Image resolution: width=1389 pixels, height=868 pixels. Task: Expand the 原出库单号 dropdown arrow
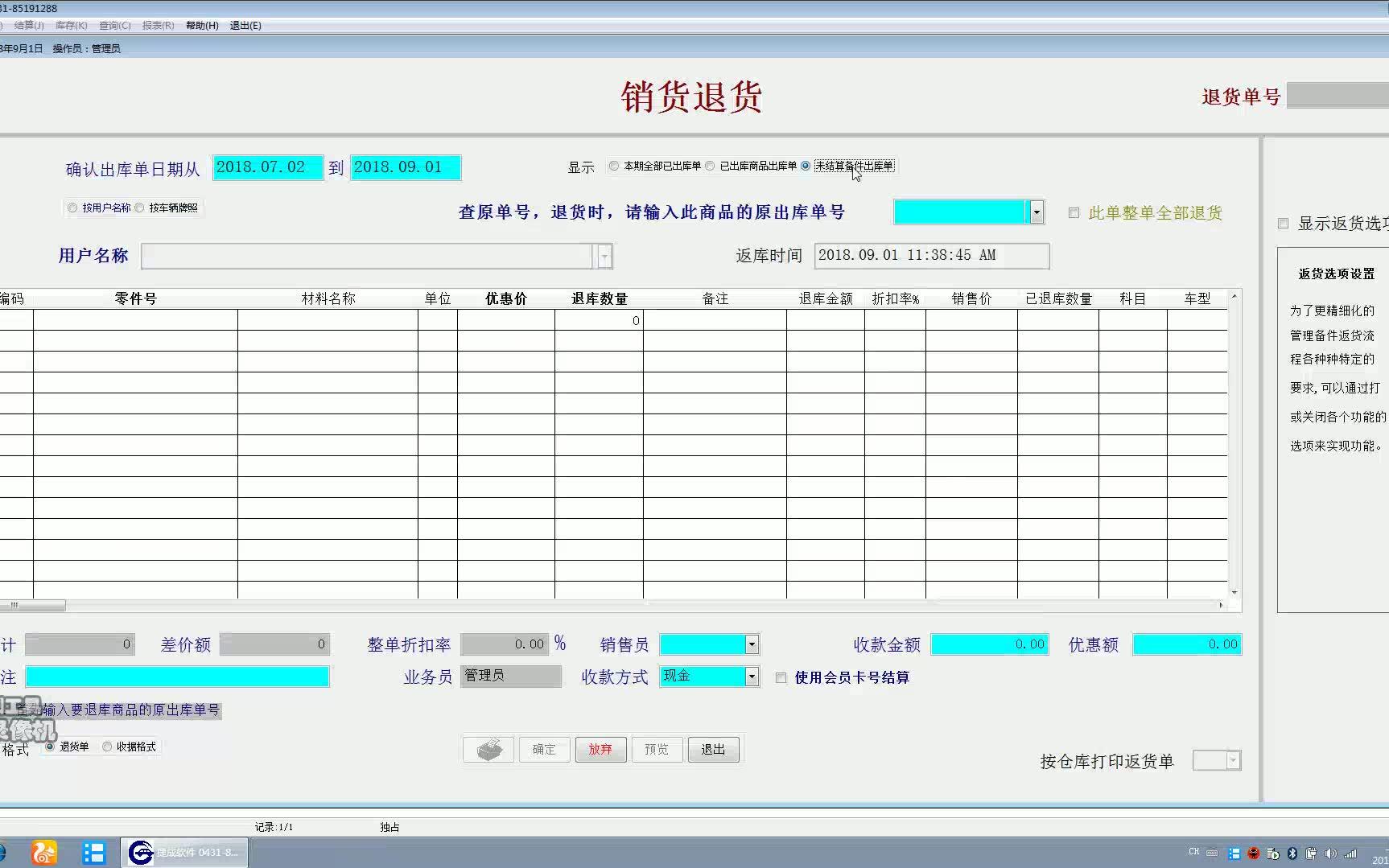1037,212
